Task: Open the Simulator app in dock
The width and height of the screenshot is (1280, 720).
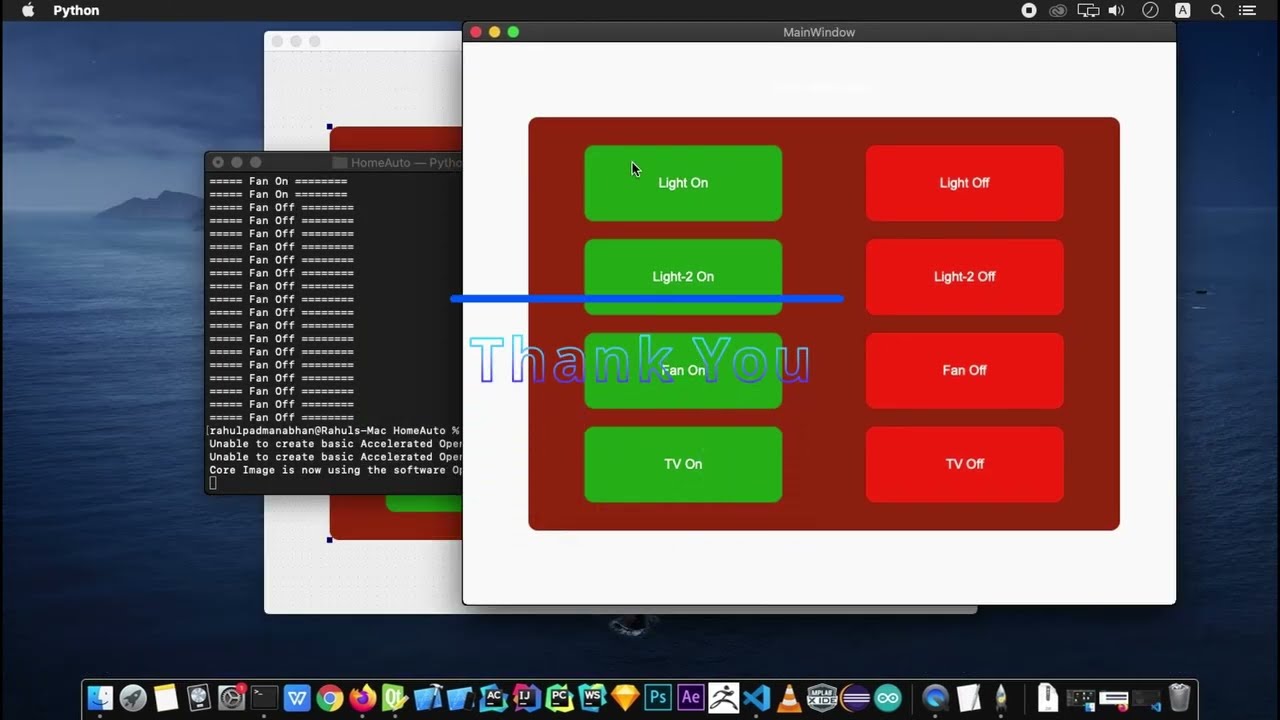Action: pos(461,697)
